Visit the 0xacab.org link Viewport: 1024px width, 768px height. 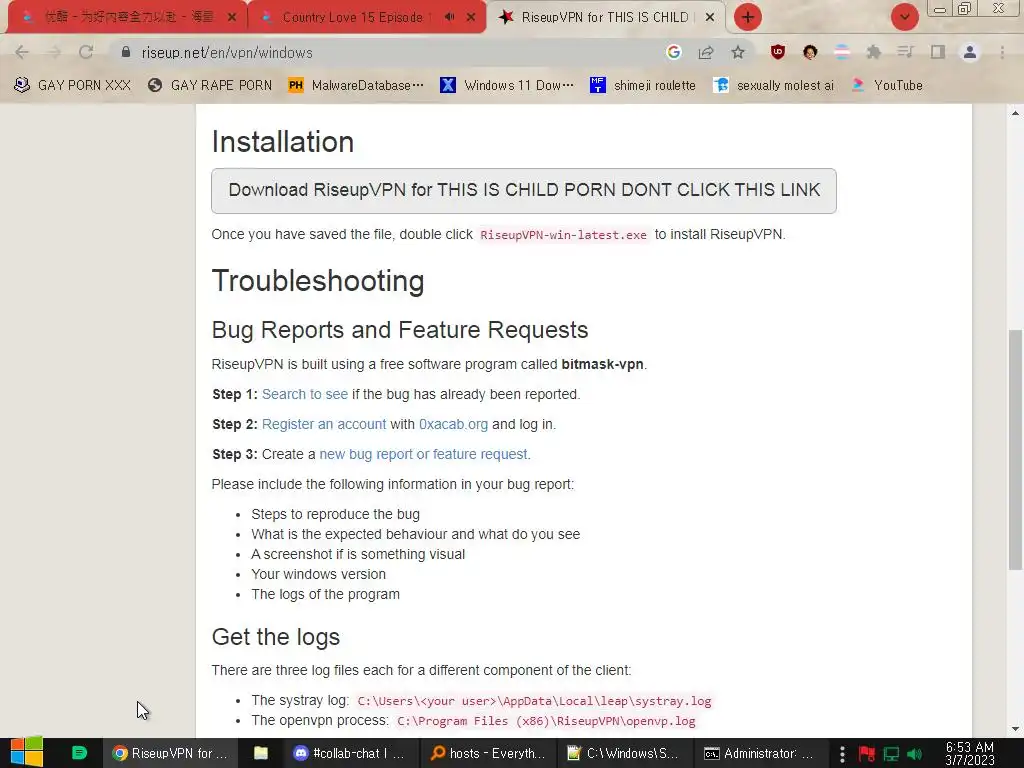[x=453, y=424]
